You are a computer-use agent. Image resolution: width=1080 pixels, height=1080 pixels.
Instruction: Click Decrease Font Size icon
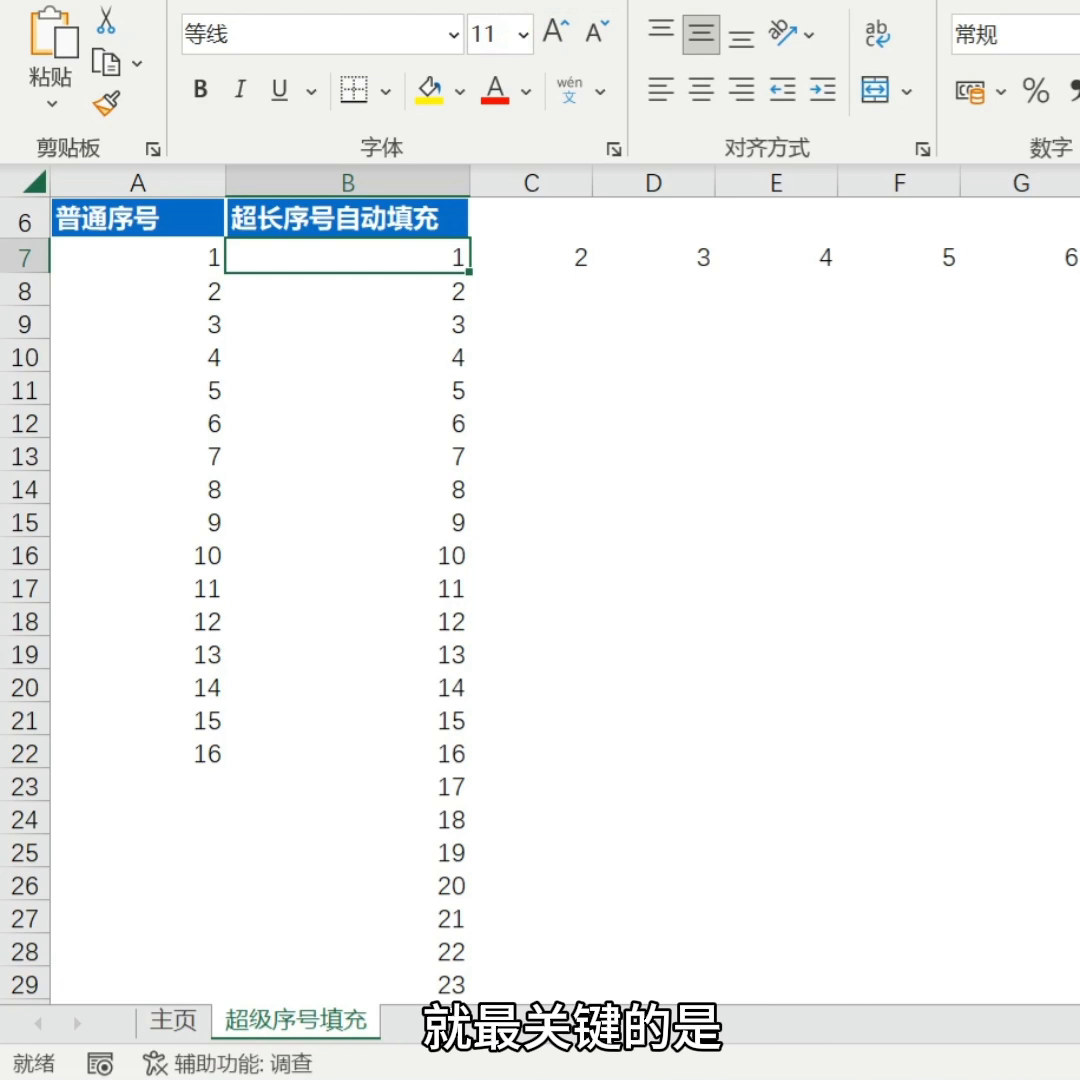596,32
